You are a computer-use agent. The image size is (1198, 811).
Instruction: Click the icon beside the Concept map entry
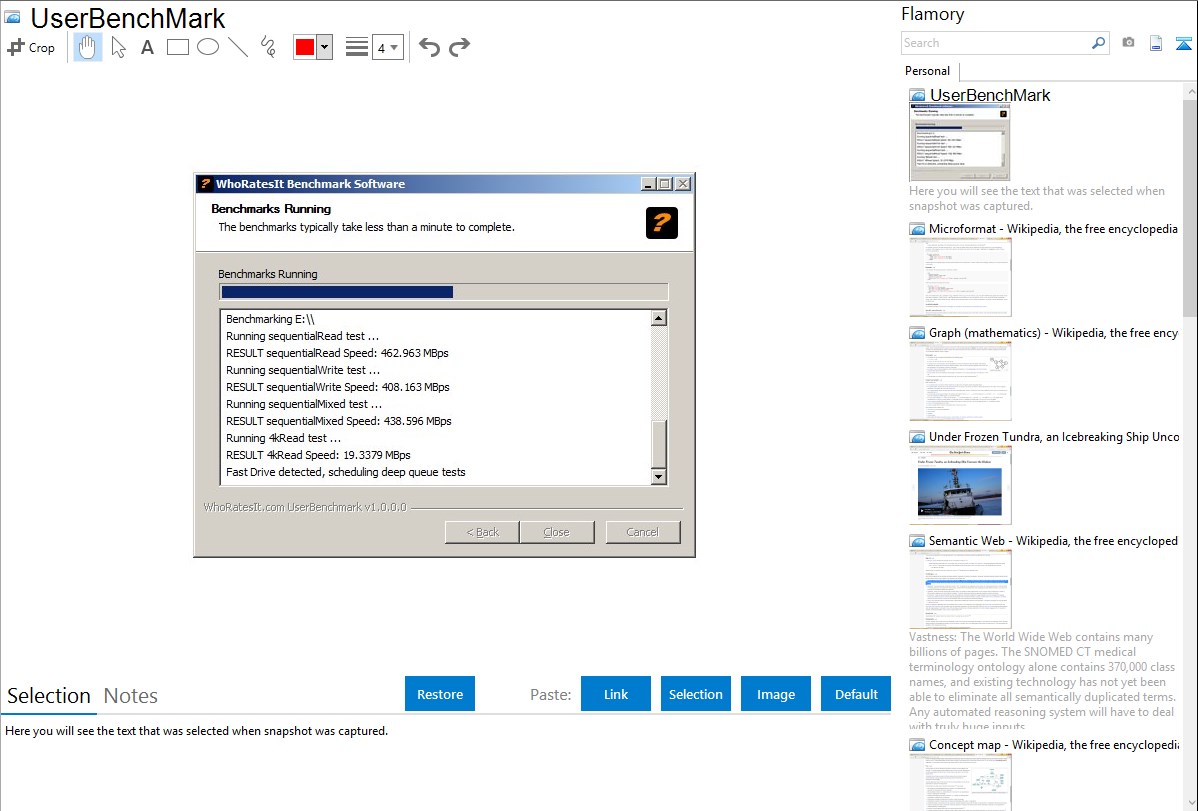[x=917, y=745]
